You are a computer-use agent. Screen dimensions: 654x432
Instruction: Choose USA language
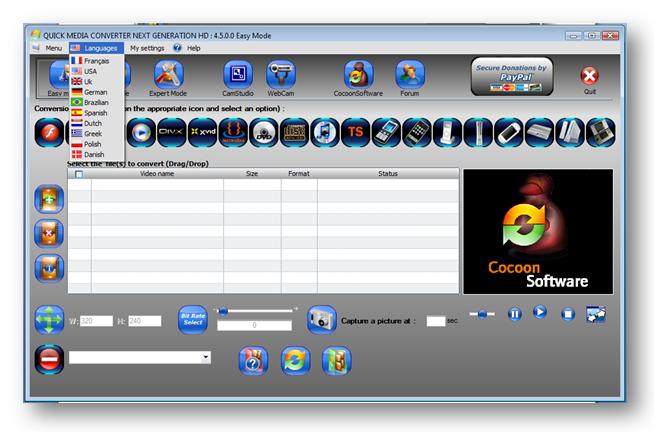[96, 71]
